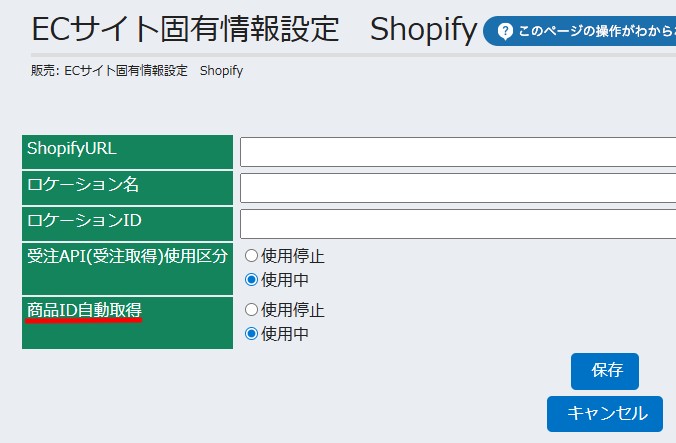Click the キャンセル button
This screenshot has width=676, height=443.
click(604, 413)
